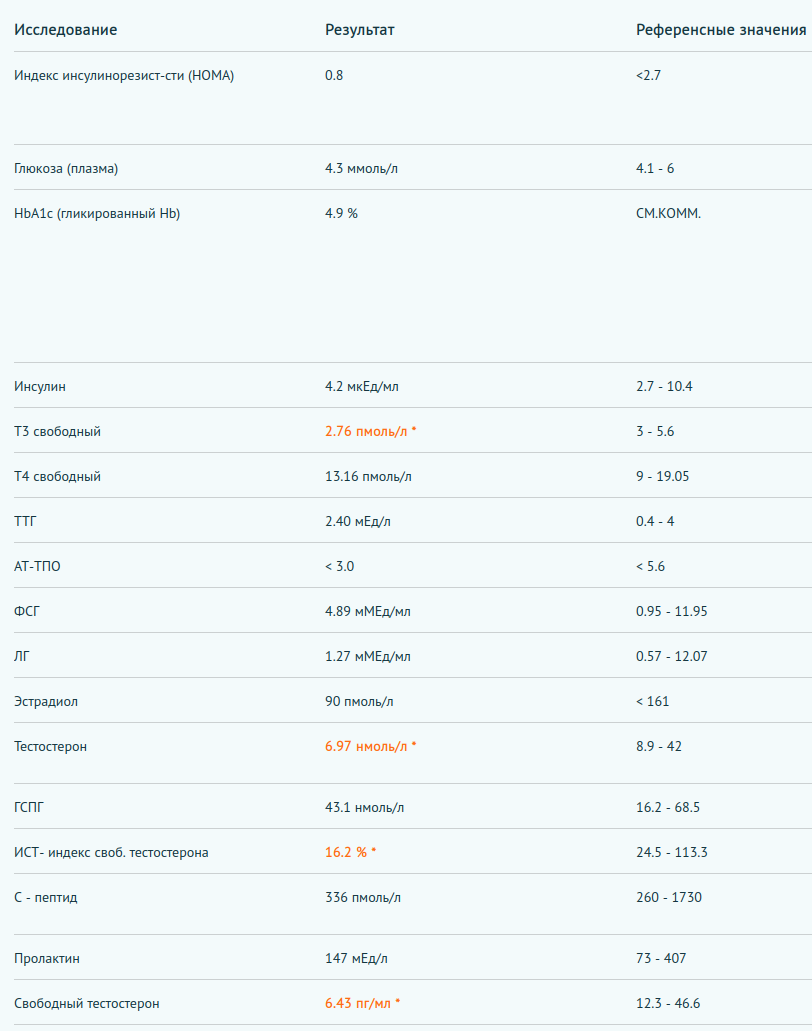Click the Т4 свободный test name
This screenshot has width=812, height=1031.
(x=57, y=476)
